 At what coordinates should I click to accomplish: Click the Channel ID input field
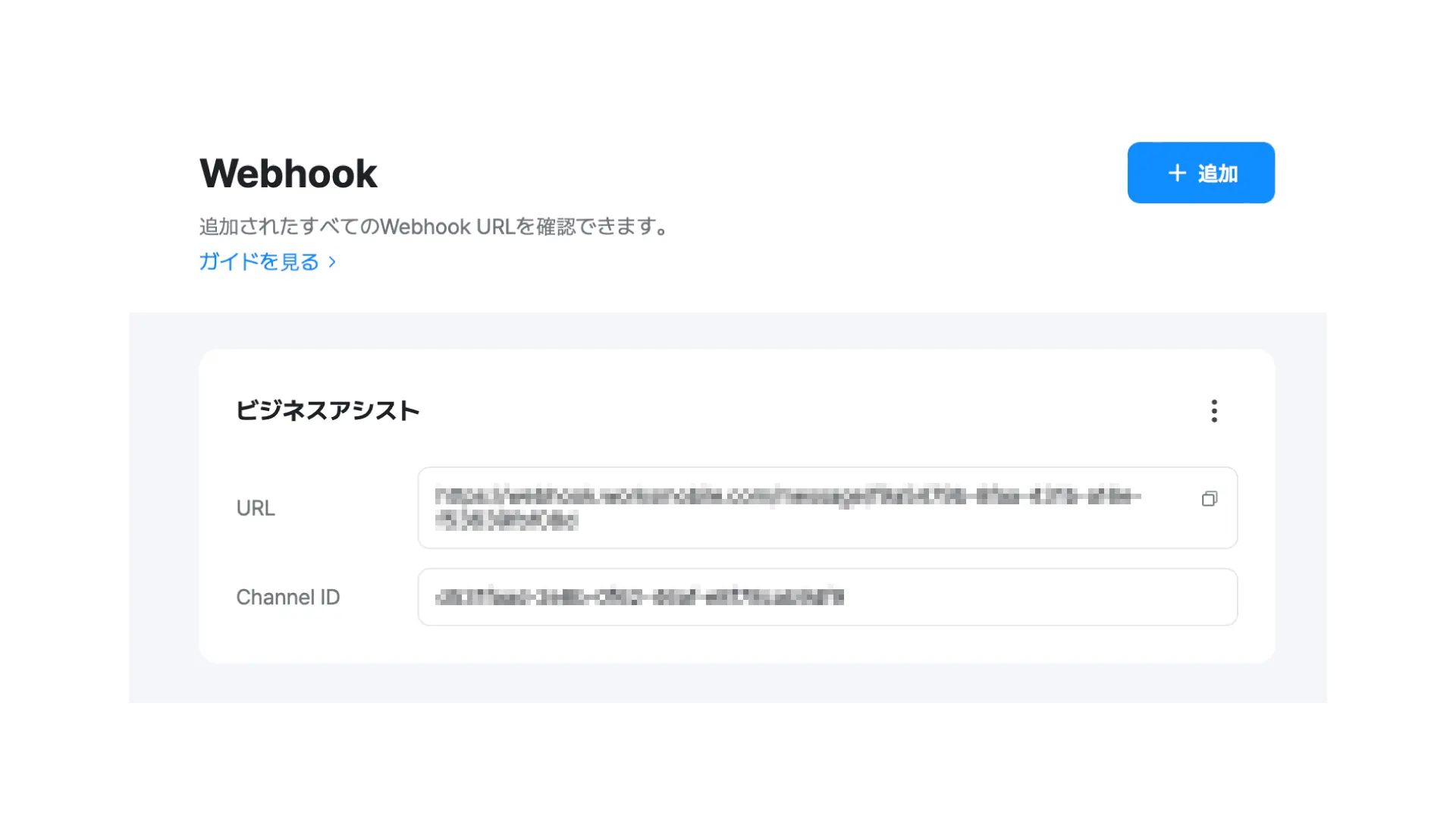827,596
